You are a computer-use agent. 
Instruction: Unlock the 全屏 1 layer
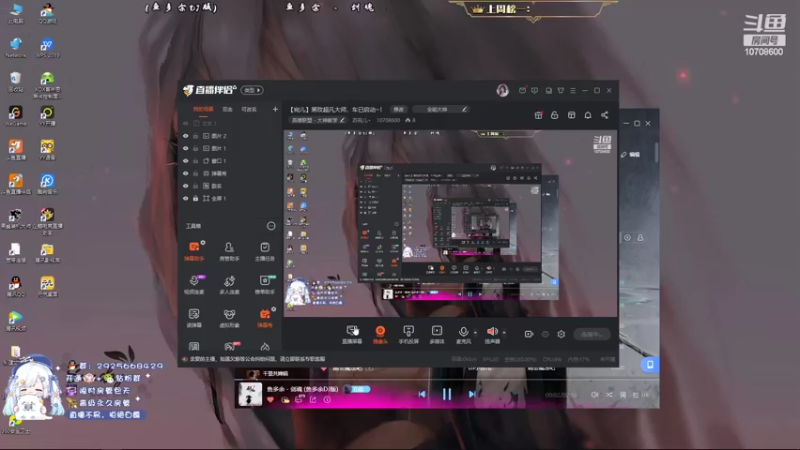tap(195, 198)
